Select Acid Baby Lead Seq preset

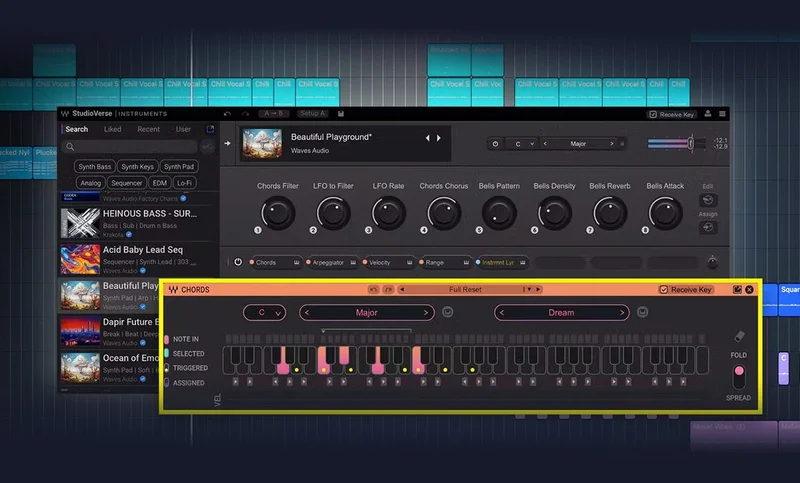coord(136,259)
